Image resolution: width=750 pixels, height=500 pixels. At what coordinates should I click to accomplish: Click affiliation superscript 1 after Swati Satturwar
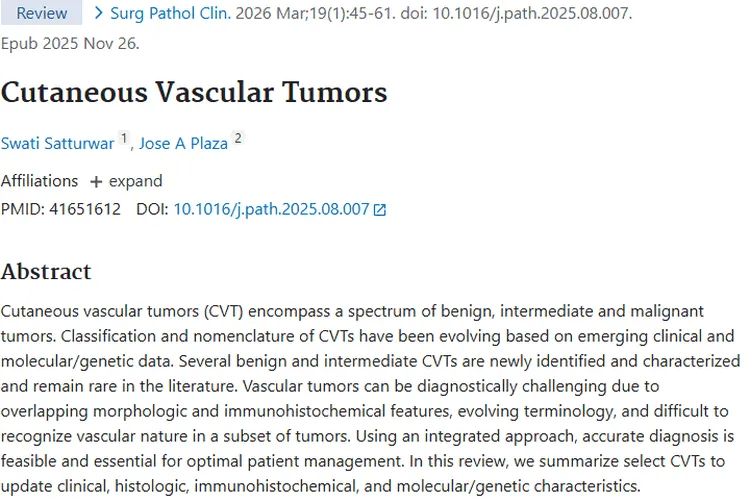pyautogui.click(x=124, y=139)
